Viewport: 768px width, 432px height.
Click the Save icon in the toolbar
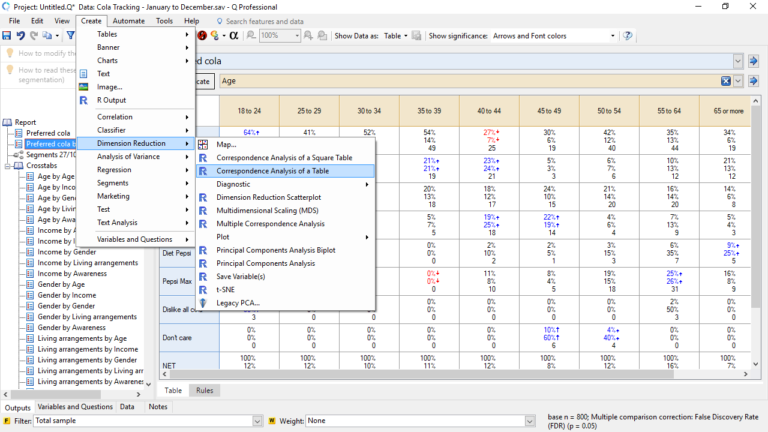pyautogui.click(x=8, y=36)
